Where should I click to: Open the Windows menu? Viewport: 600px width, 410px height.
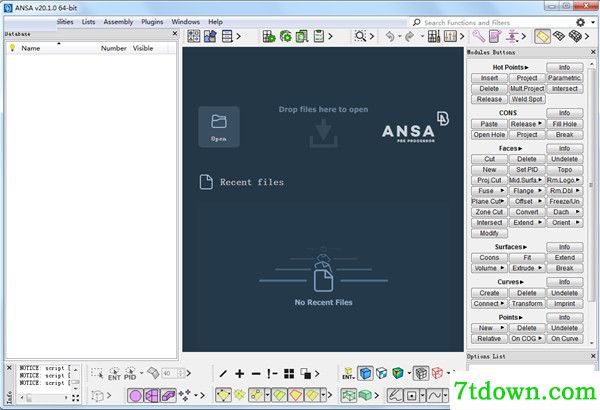point(186,22)
